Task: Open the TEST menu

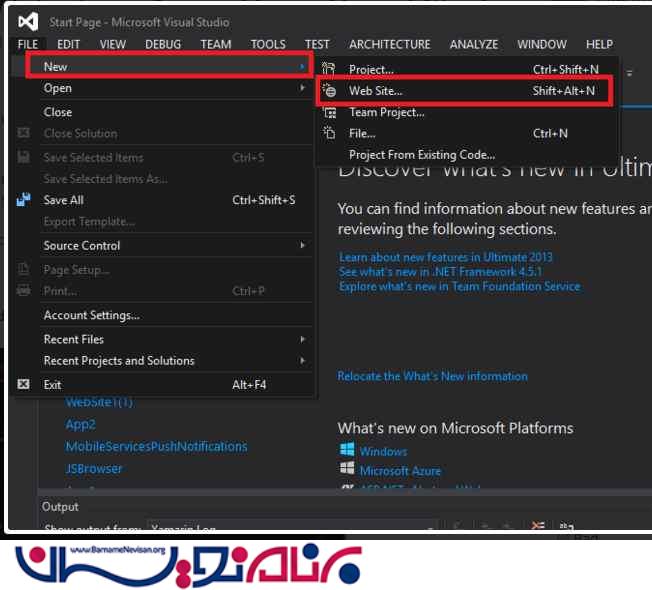Action: [317, 44]
